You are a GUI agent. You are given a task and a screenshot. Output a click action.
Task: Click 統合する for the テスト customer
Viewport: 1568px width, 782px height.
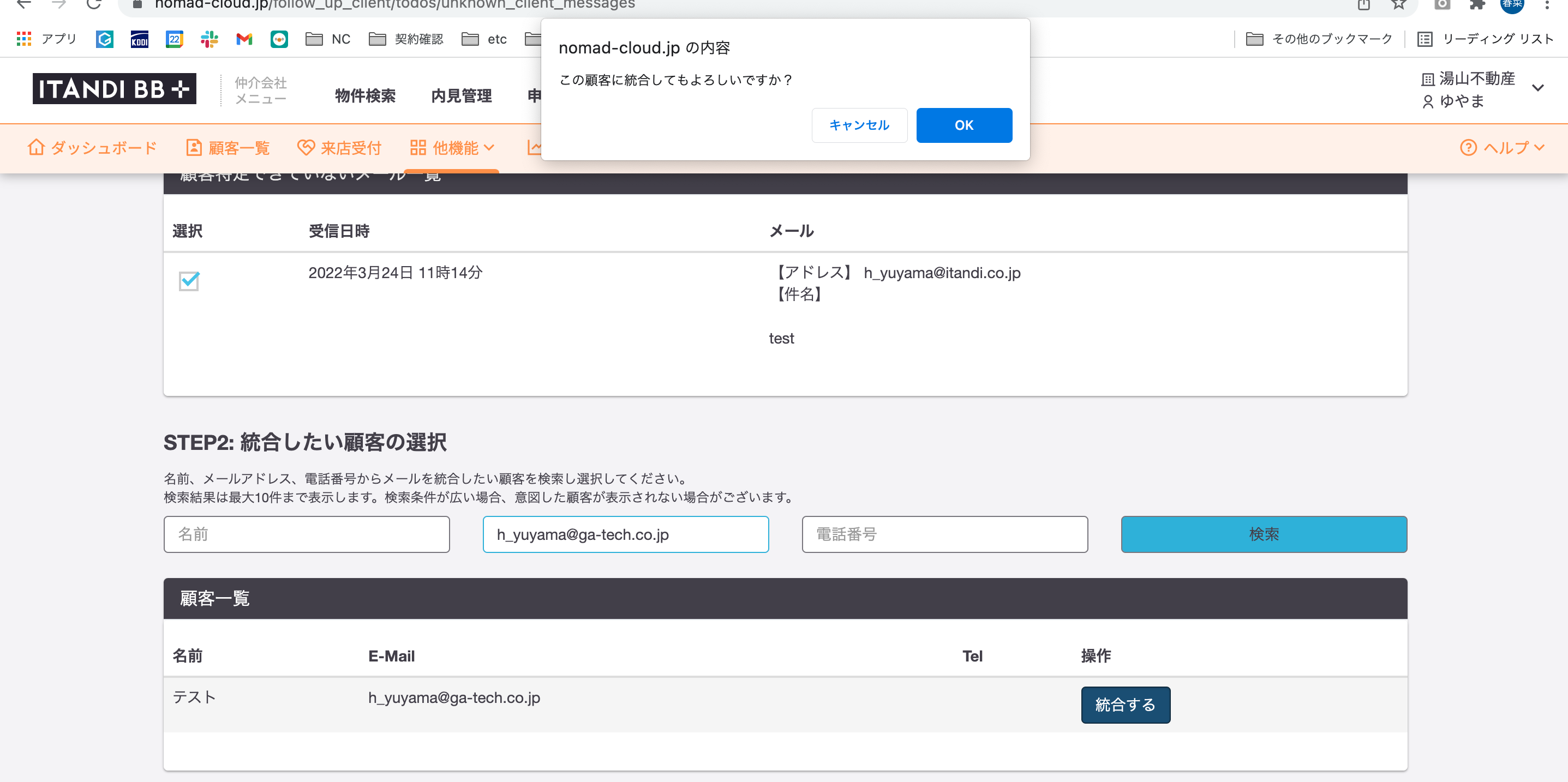(x=1125, y=705)
